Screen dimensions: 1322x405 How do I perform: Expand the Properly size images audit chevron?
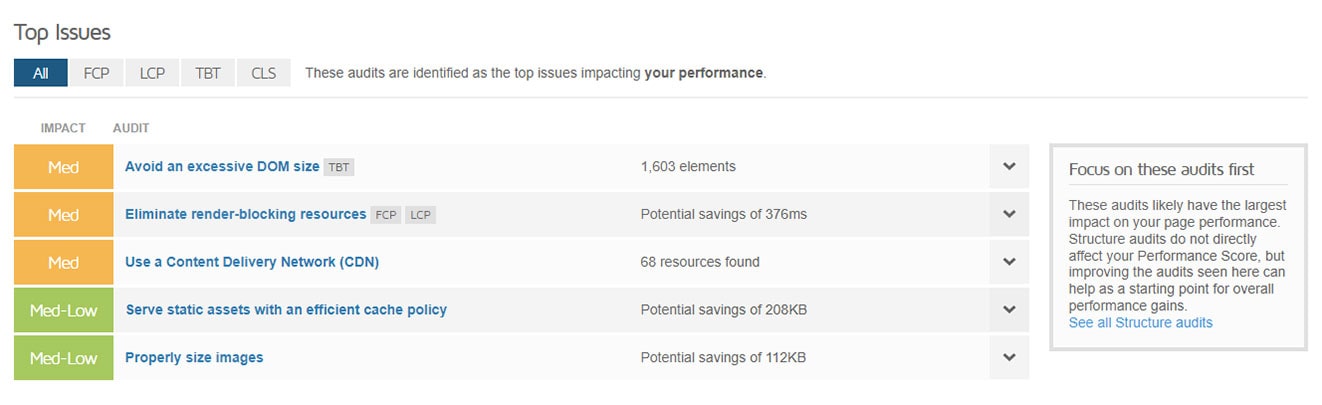tap(1009, 357)
